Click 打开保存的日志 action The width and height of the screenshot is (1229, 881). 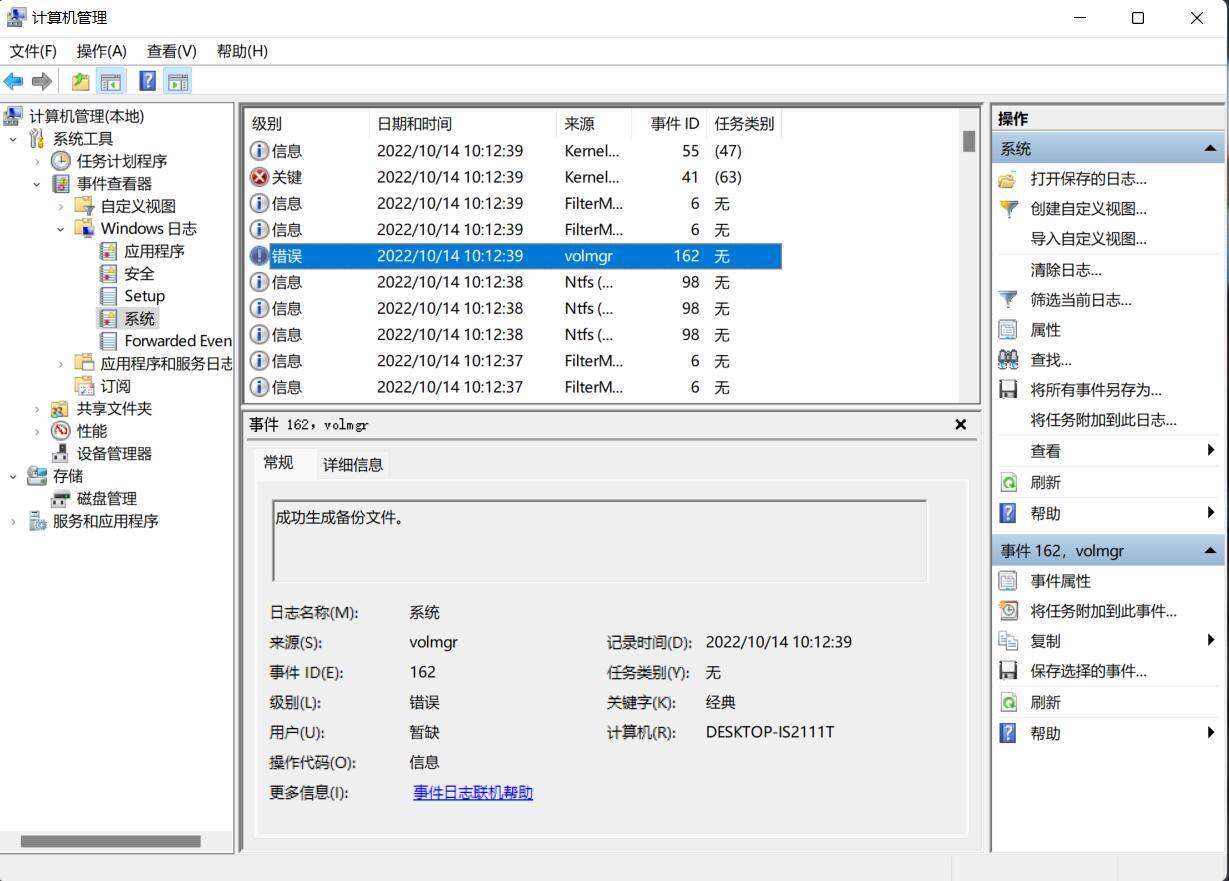point(1088,179)
